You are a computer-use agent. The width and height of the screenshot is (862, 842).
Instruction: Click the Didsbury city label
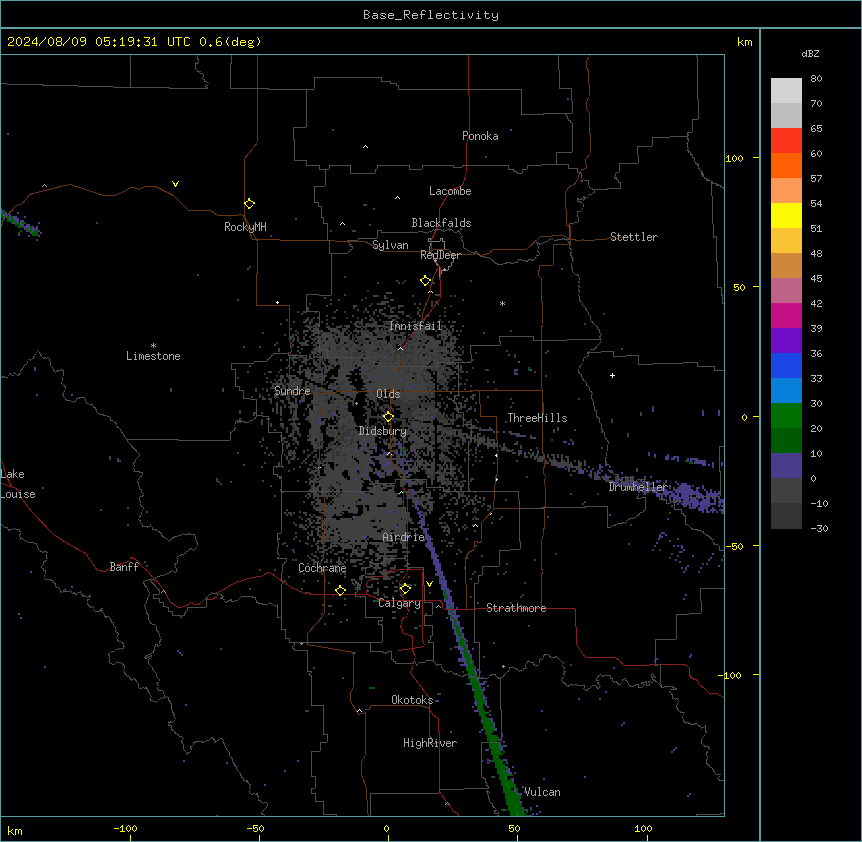(x=382, y=431)
